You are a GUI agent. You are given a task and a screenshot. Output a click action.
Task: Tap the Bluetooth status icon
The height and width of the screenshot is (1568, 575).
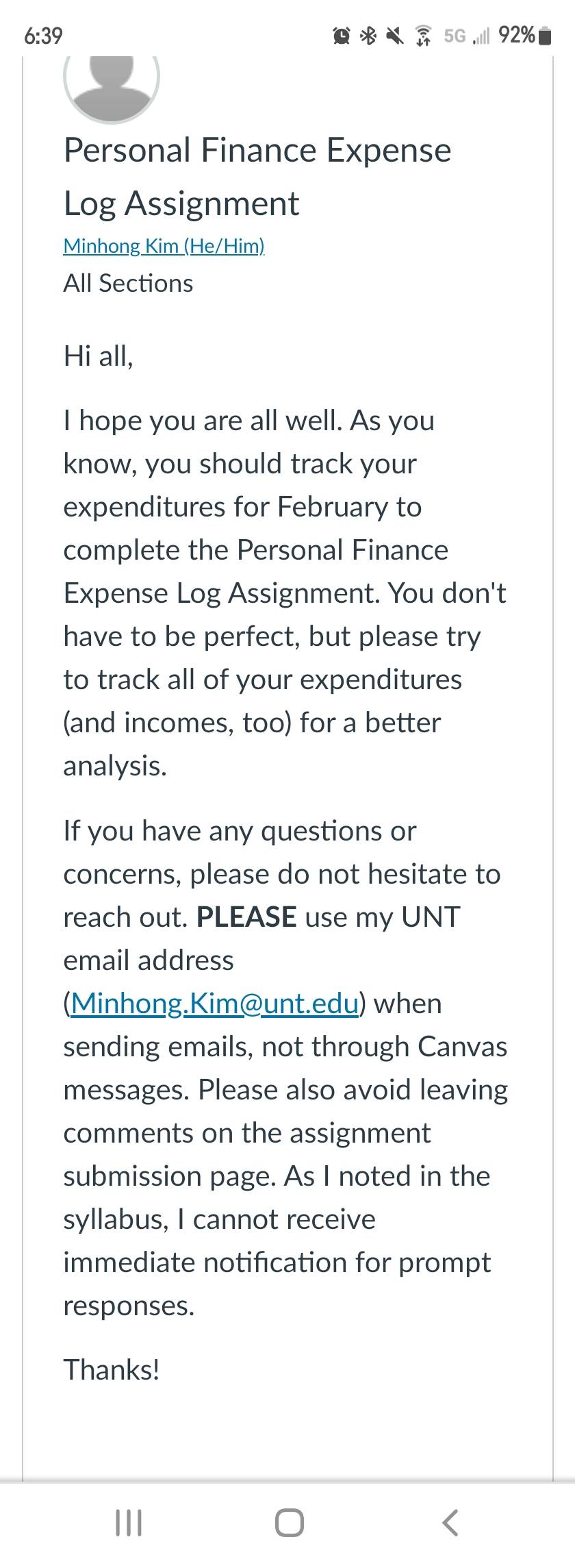pos(368,36)
